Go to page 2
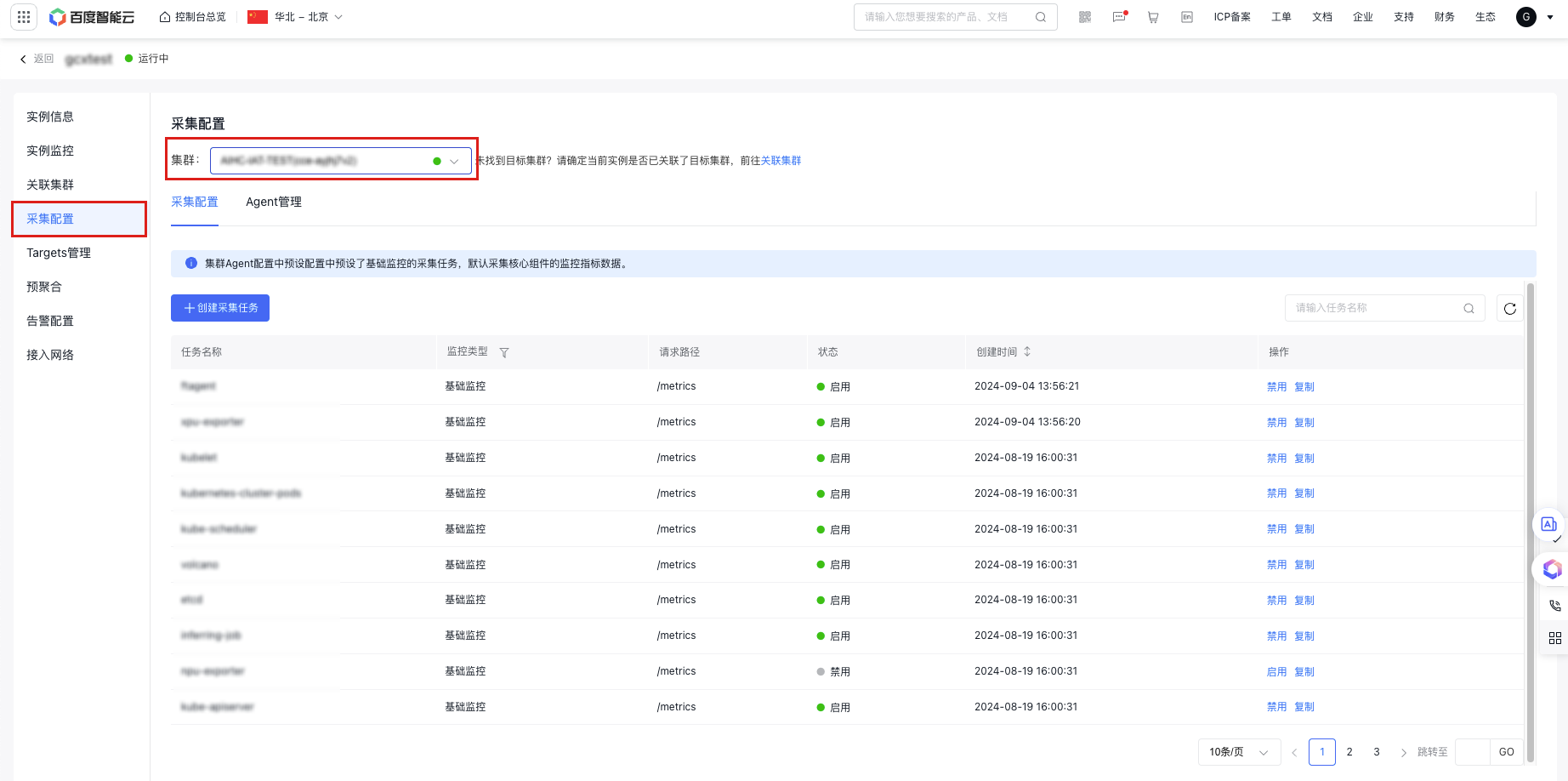Image resolution: width=1568 pixels, height=781 pixels. 1349,752
